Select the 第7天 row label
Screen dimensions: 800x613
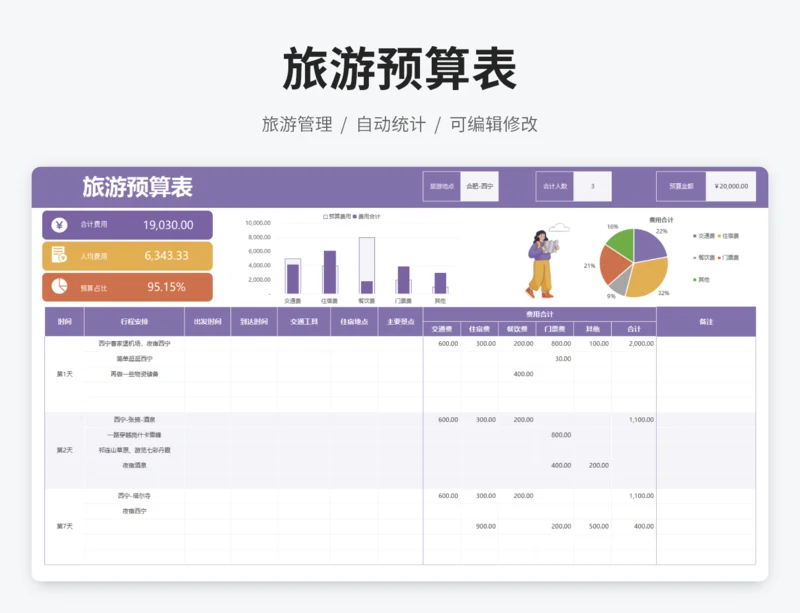[x=64, y=526]
